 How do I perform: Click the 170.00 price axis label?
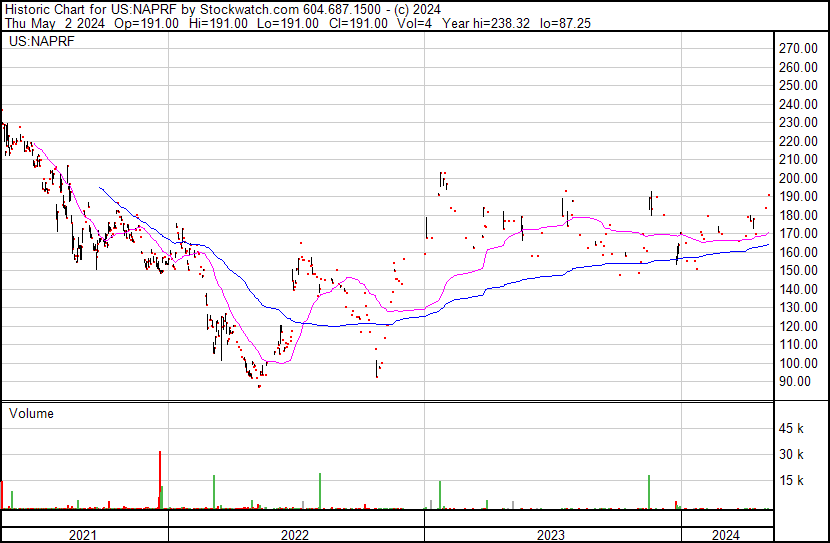coord(798,233)
